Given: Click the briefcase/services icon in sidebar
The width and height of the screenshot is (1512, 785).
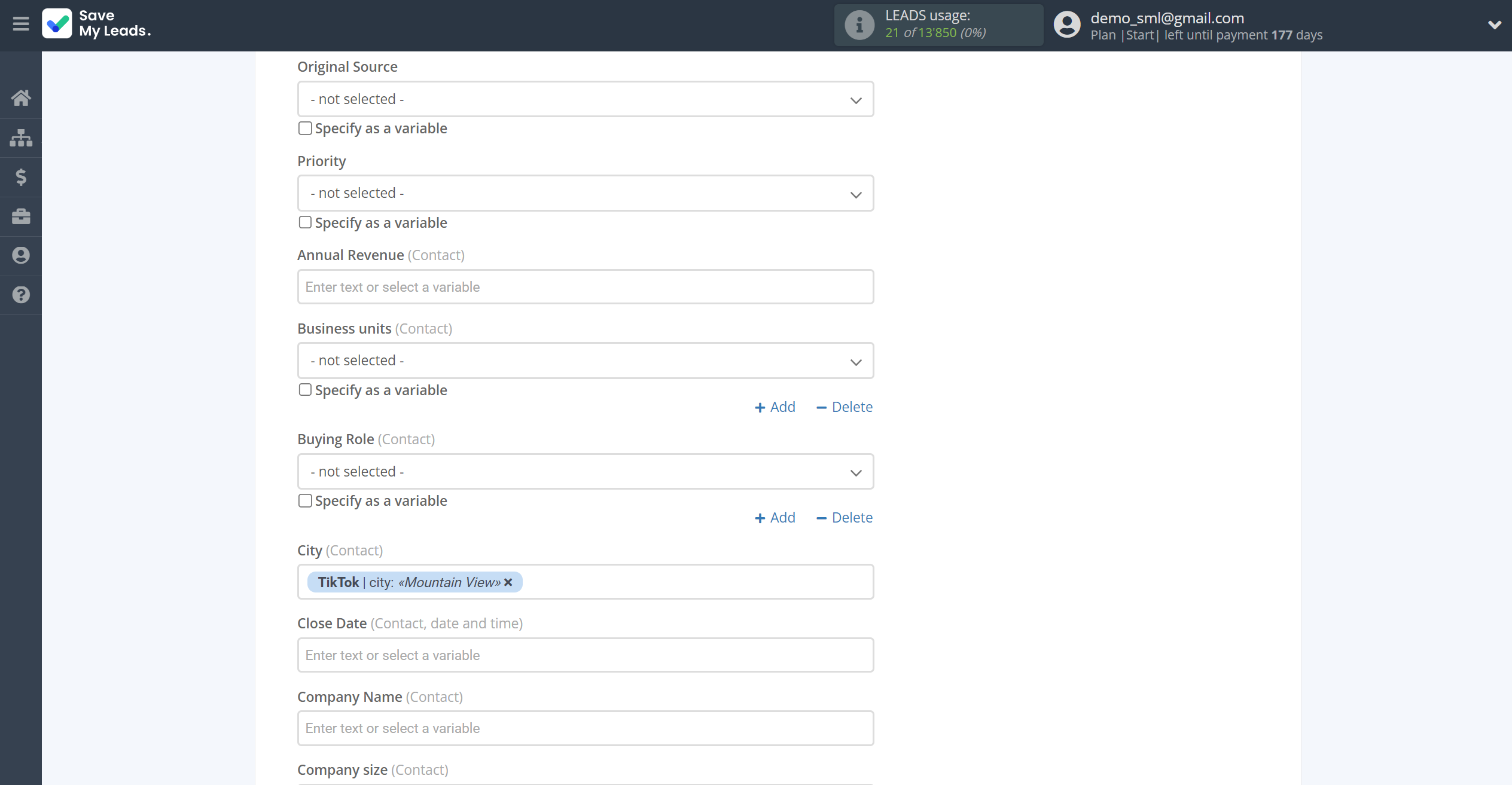Looking at the screenshot, I should click(21, 216).
